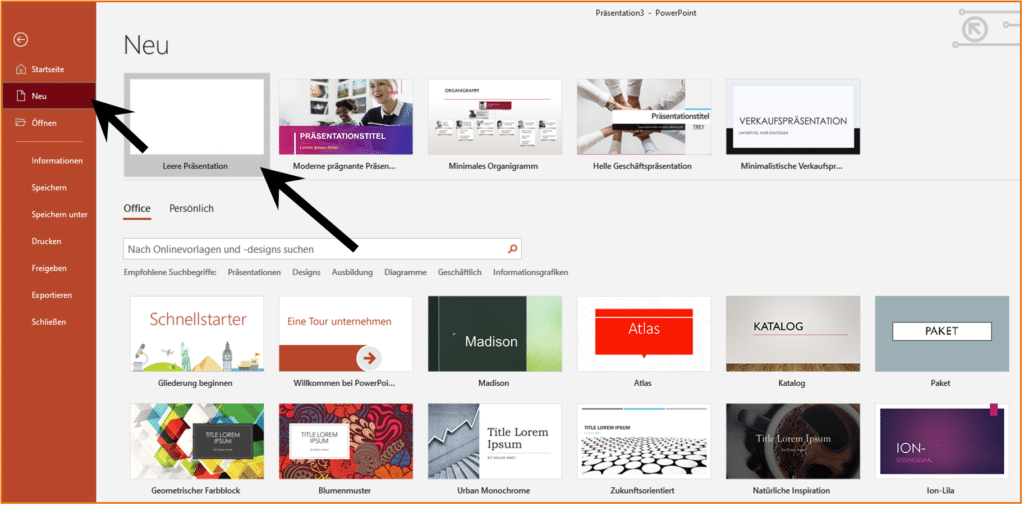This screenshot has height=506, width=1024.
Task: Click the Startseite home icon
Action: [21, 69]
